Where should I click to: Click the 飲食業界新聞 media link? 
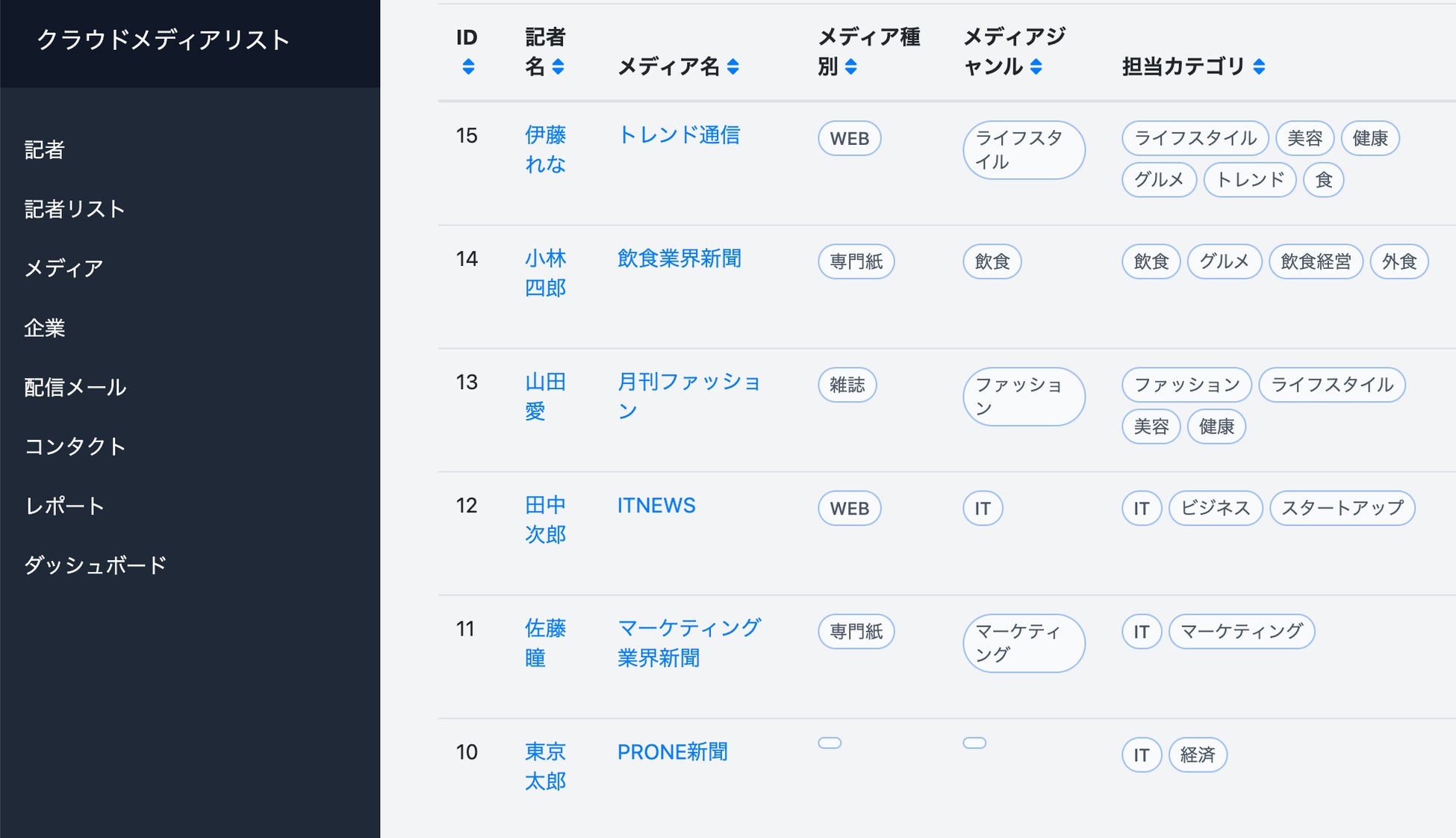(x=679, y=258)
